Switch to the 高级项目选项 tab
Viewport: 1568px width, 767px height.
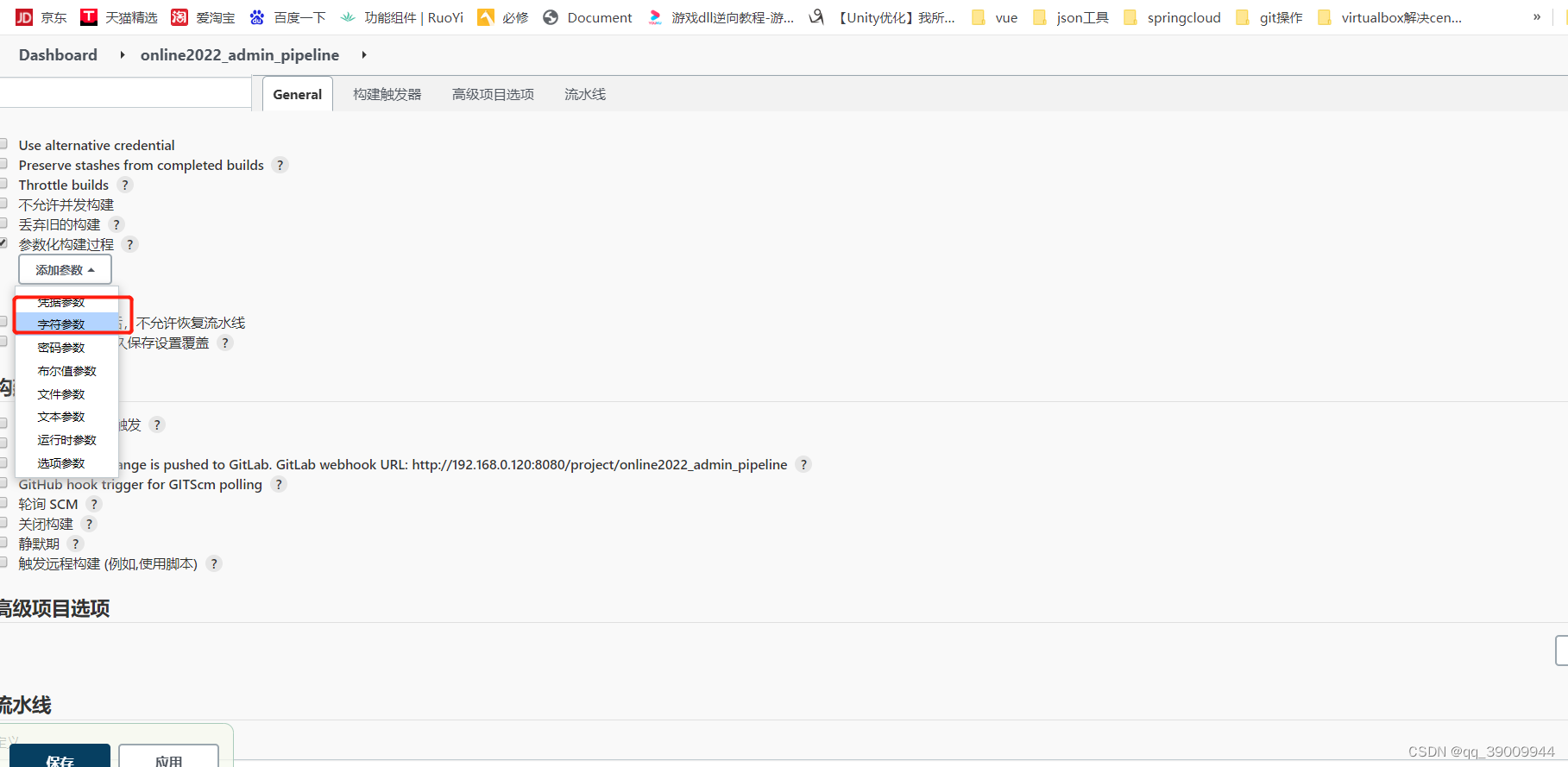(x=493, y=94)
